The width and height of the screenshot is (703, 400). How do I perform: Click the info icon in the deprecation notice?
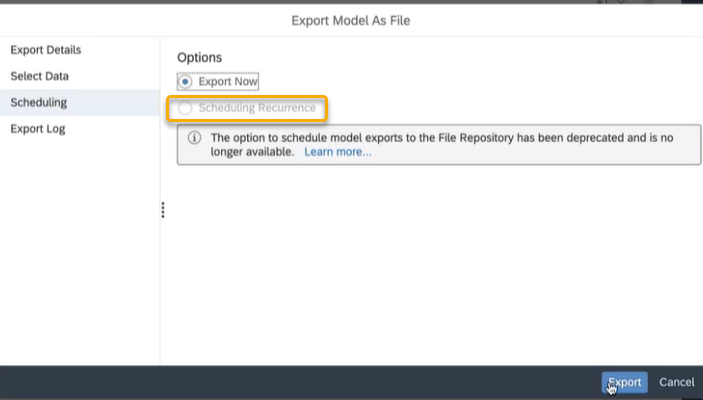[194, 138]
